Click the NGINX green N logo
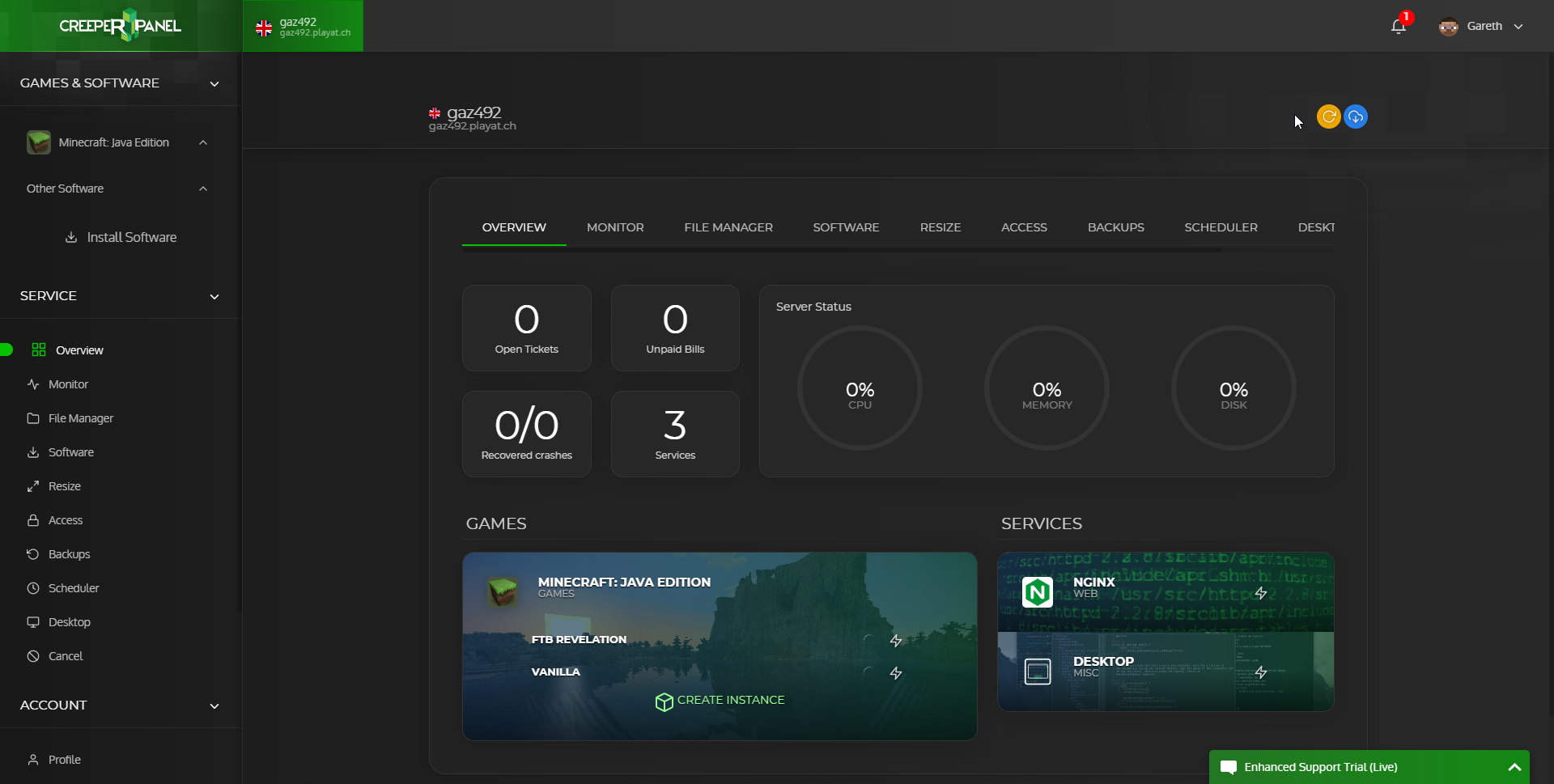This screenshot has height=784, width=1554. [1038, 592]
